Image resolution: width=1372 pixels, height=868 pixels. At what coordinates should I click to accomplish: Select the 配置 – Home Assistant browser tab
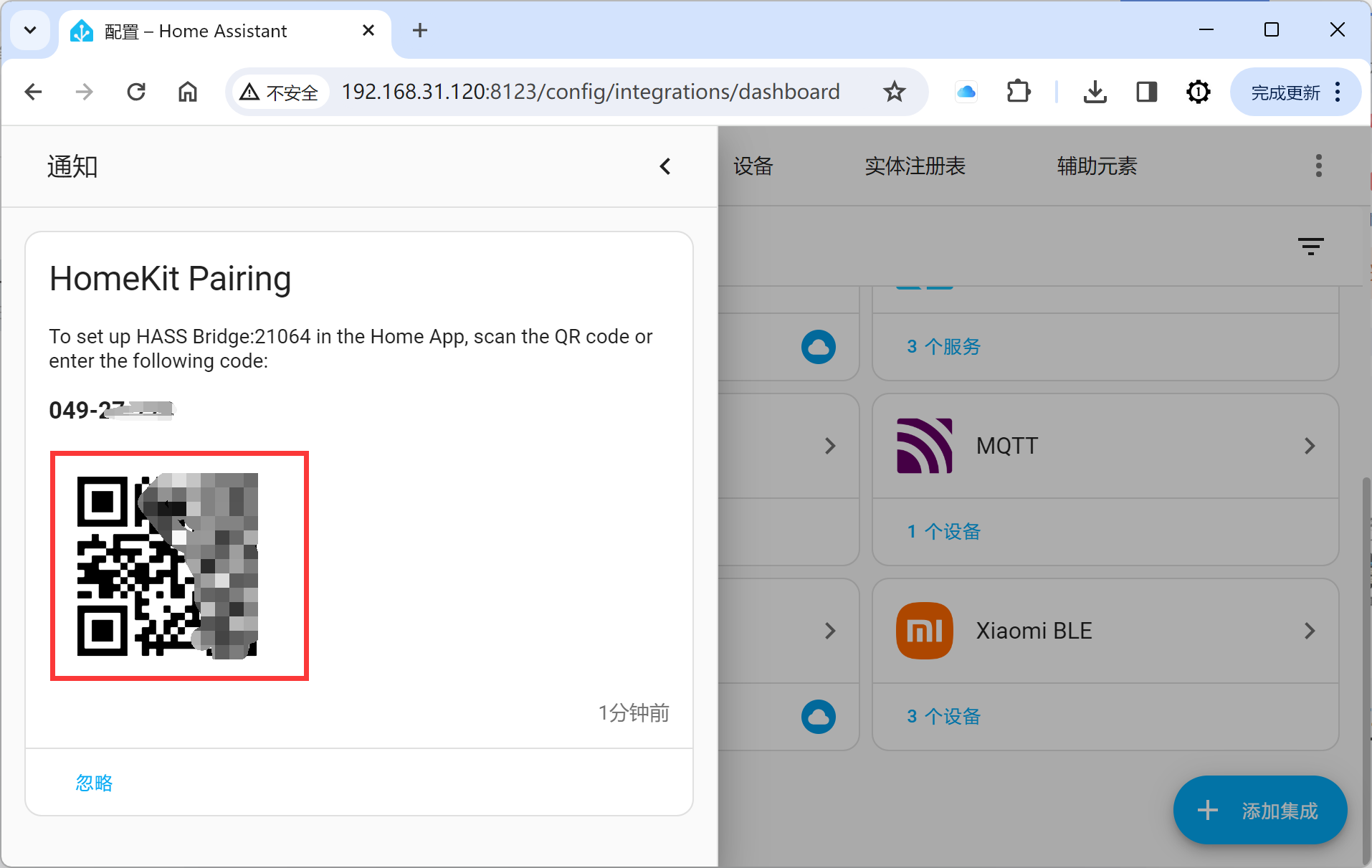click(x=224, y=32)
